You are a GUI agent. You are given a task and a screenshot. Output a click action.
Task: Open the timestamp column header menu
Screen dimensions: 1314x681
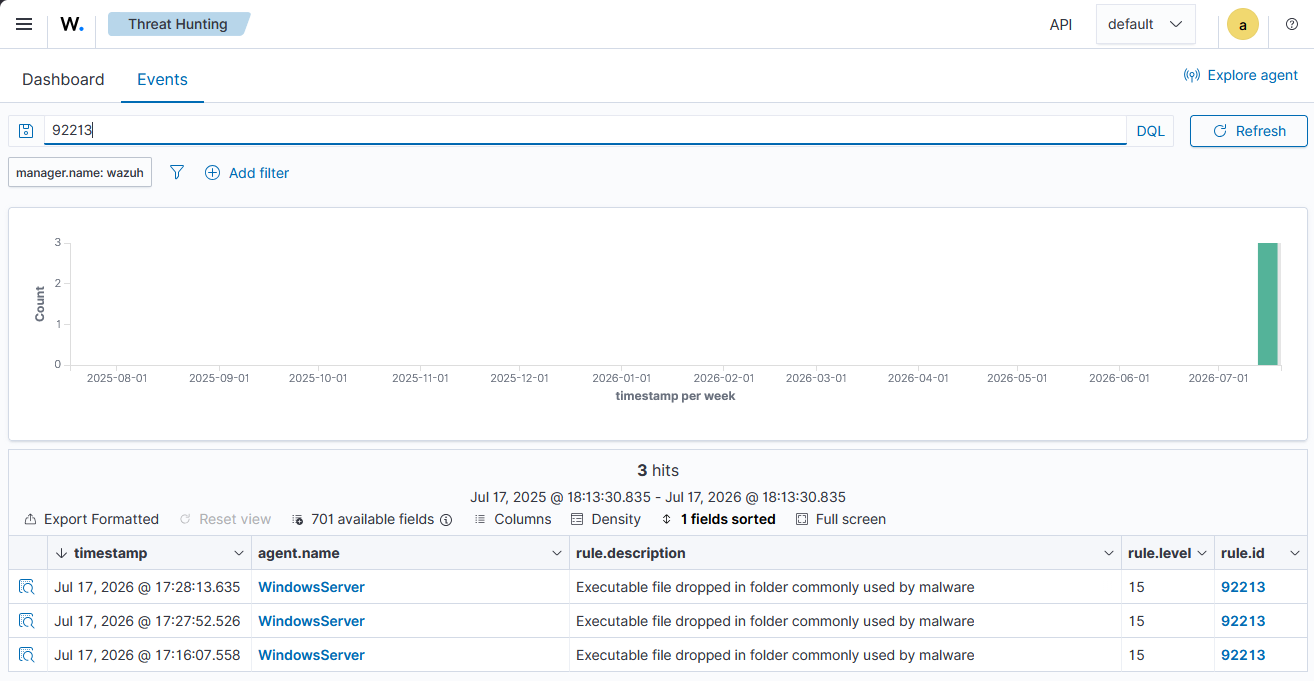click(x=239, y=553)
